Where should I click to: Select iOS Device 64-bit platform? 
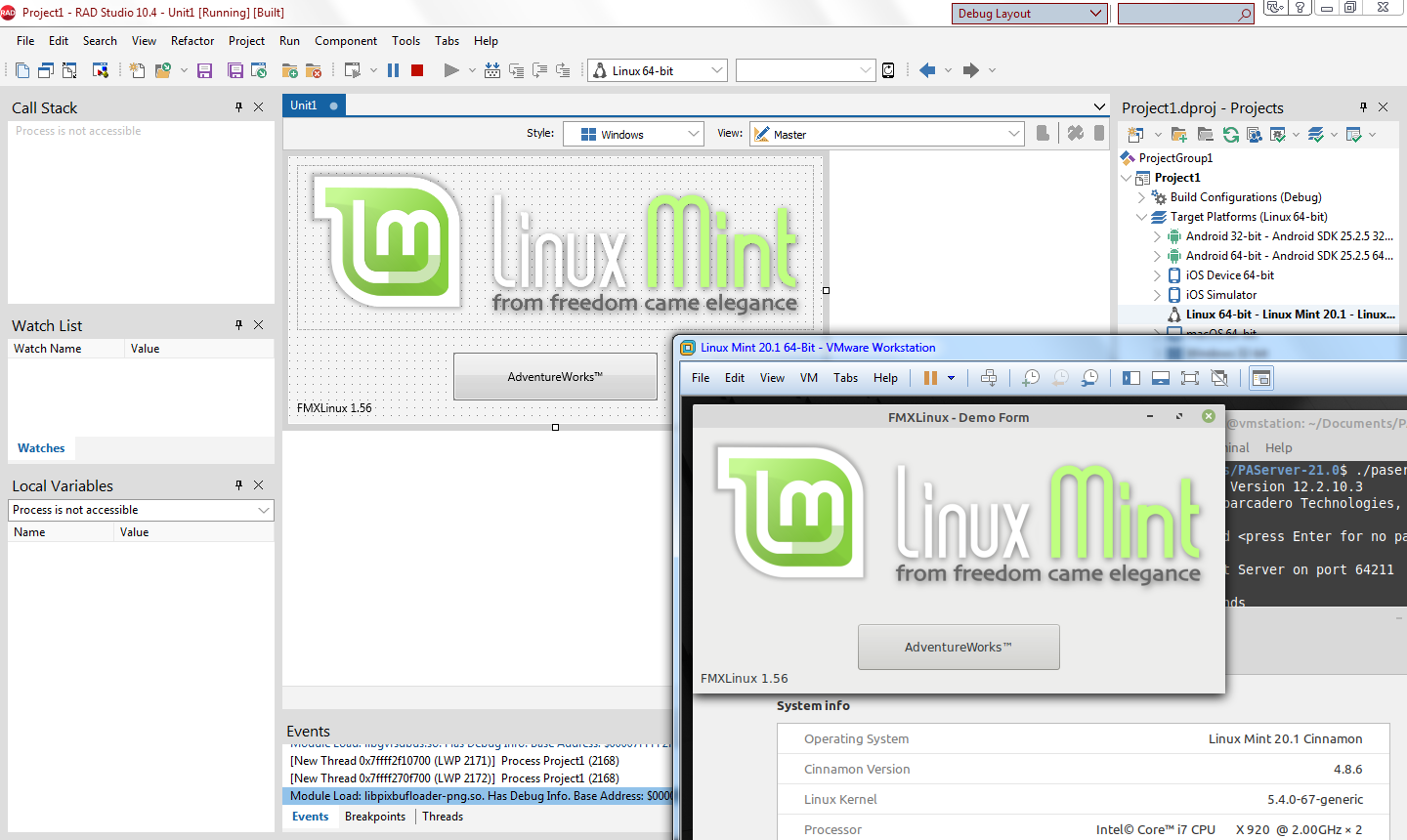click(1229, 275)
